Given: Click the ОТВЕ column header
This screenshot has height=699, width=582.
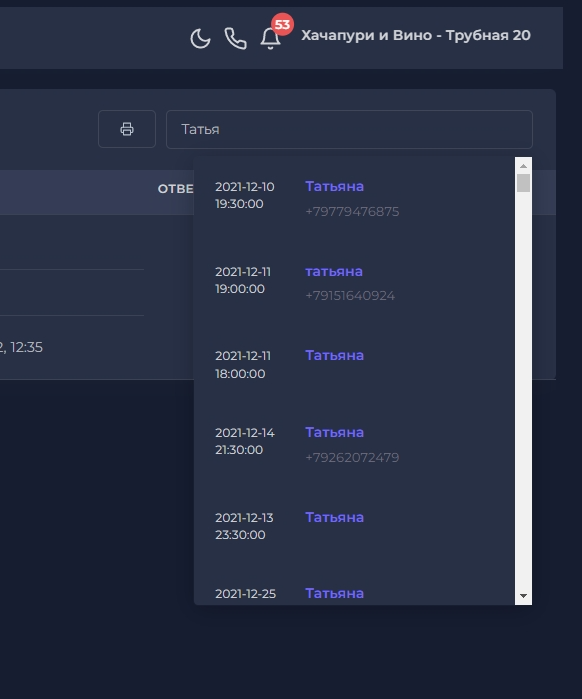Looking at the screenshot, I should click(x=175, y=189).
